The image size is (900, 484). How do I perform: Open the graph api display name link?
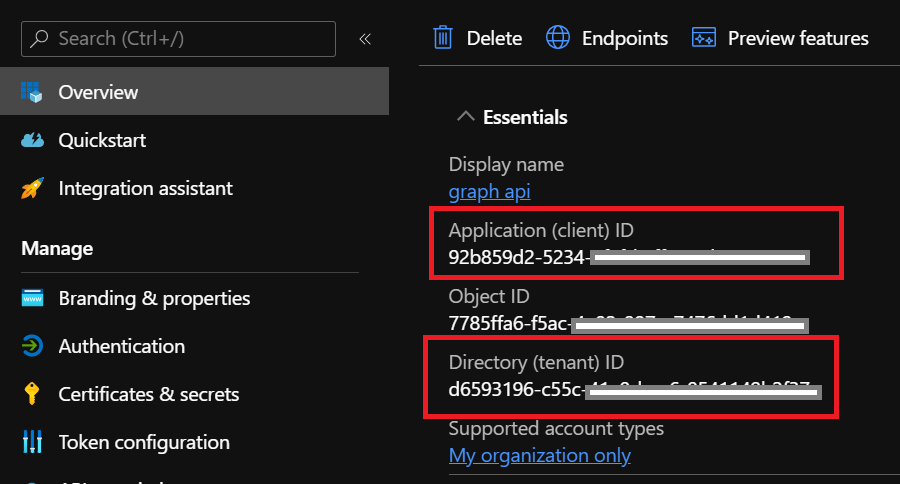489,191
